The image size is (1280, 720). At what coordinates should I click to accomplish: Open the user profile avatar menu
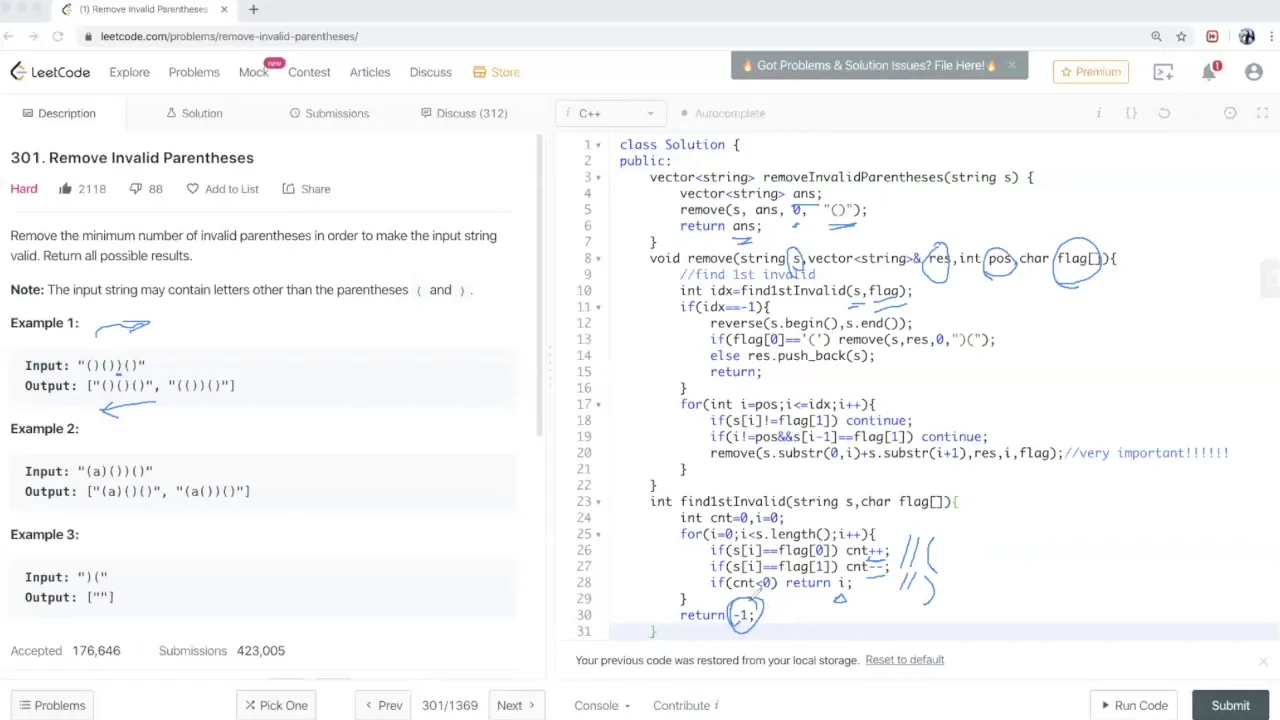1254,72
